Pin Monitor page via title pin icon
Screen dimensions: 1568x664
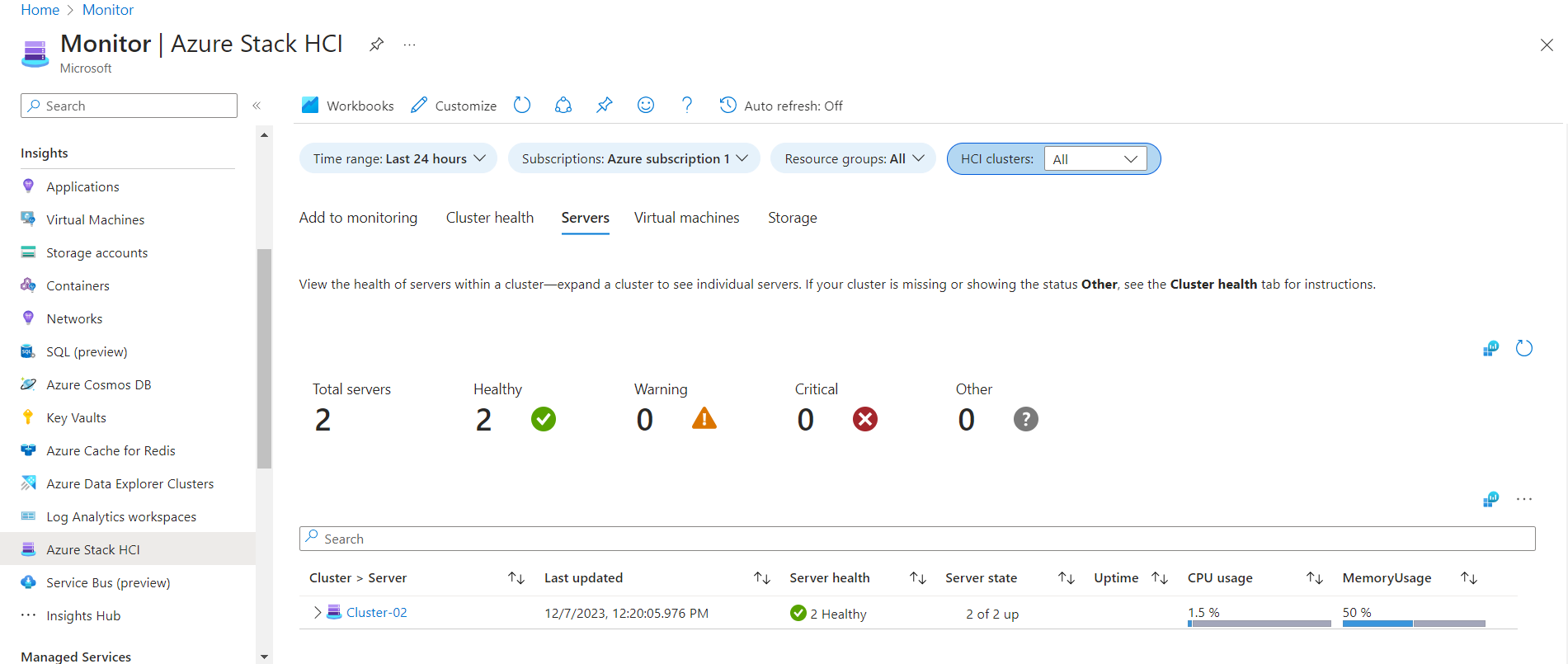pyautogui.click(x=376, y=45)
